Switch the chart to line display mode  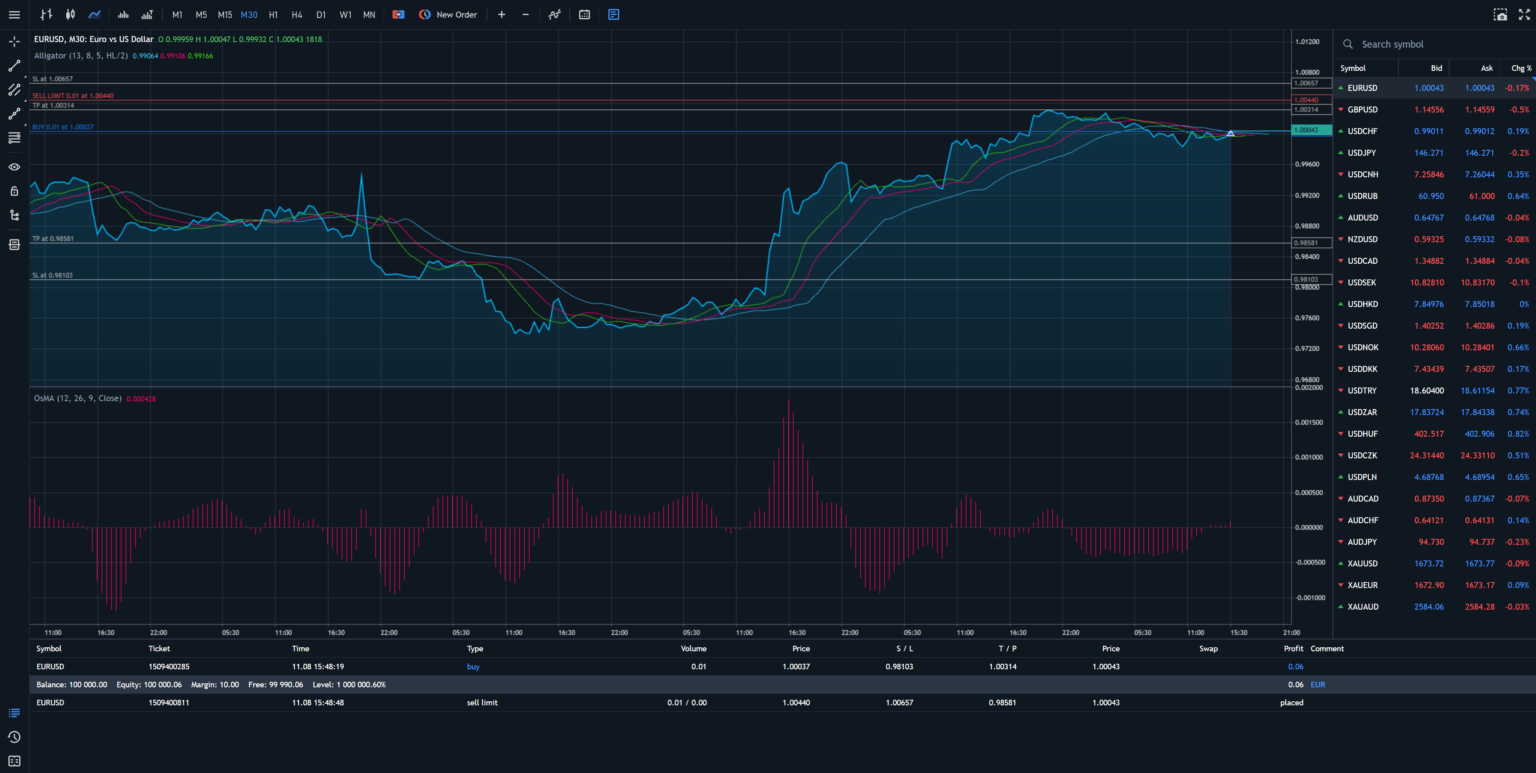94,14
